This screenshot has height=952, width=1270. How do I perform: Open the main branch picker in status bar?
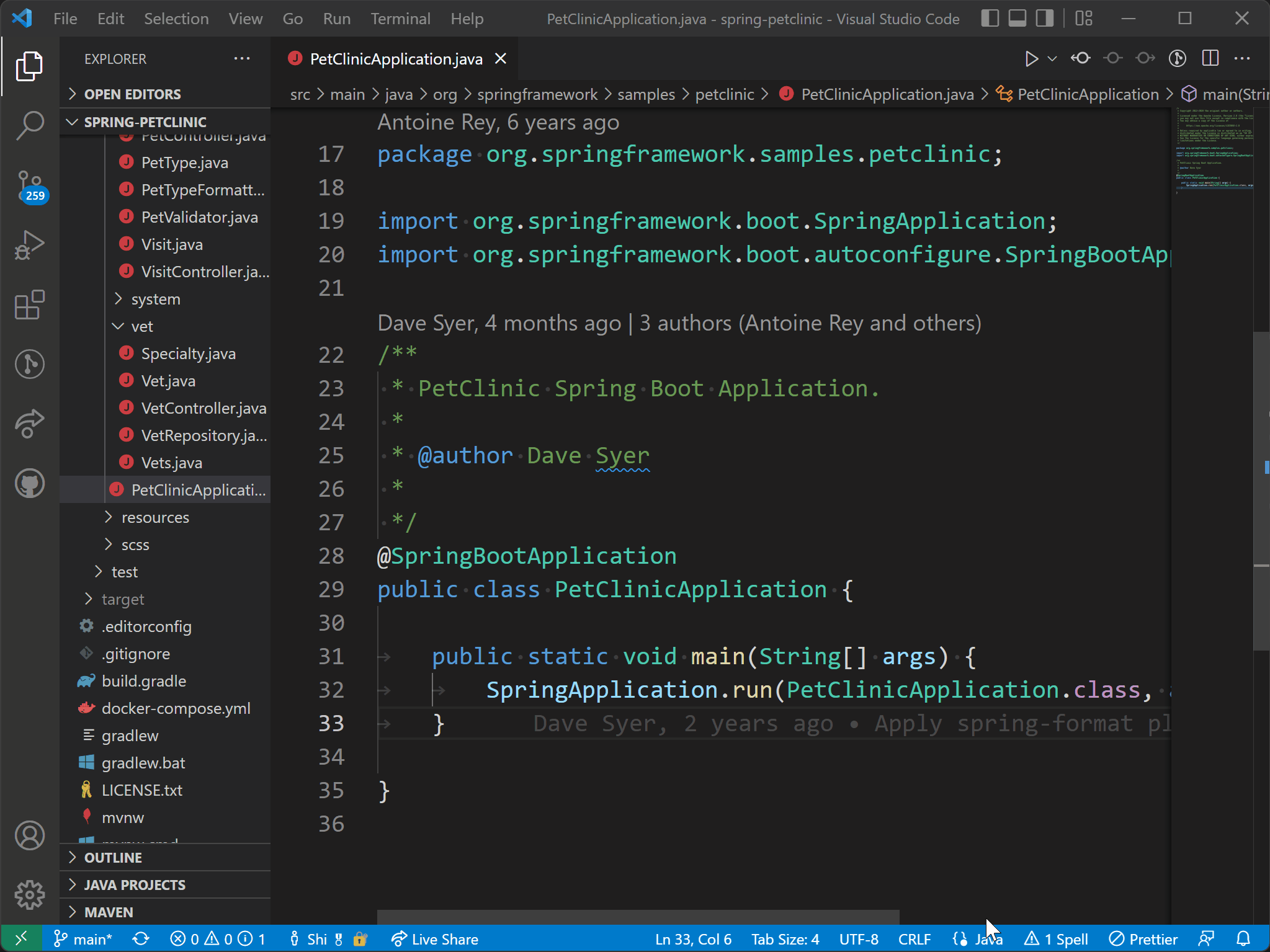[x=84, y=939]
